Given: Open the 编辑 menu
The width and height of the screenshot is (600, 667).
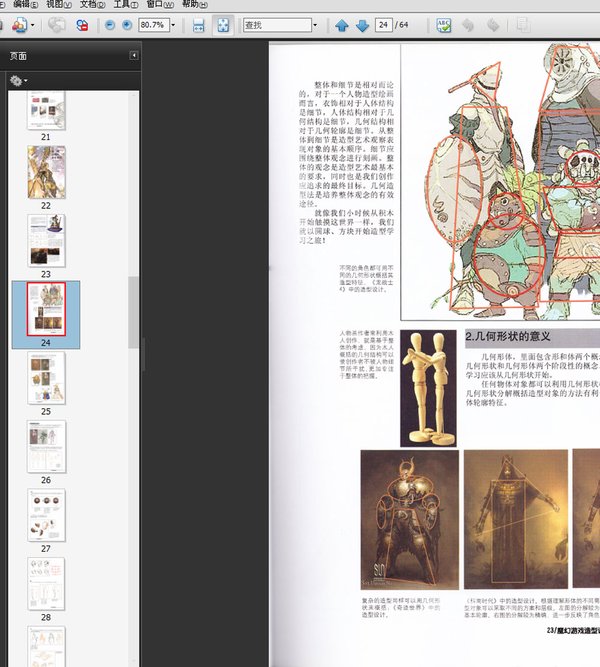Looking at the screenshot, I should 25,4.
